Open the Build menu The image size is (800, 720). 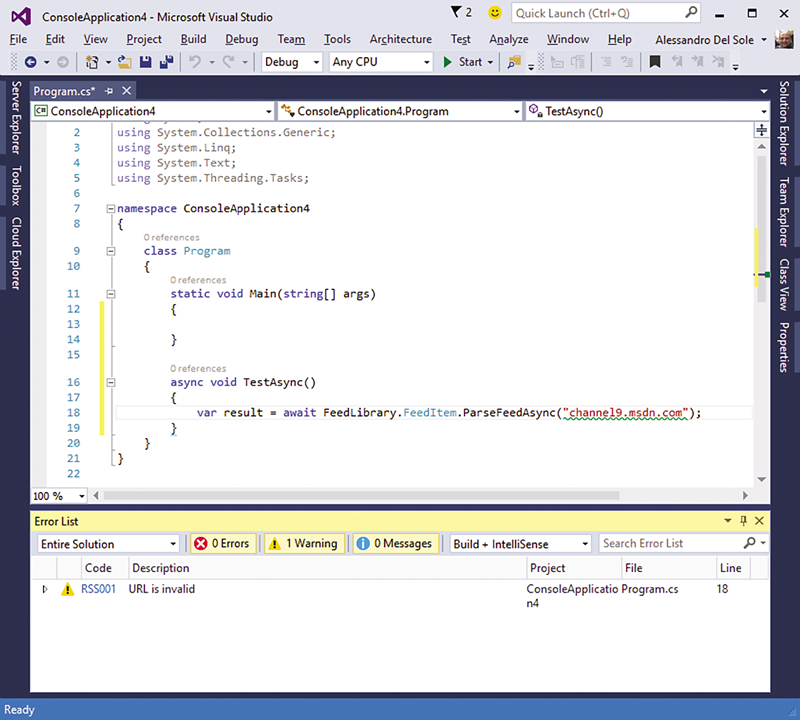[x=193, y=39]
